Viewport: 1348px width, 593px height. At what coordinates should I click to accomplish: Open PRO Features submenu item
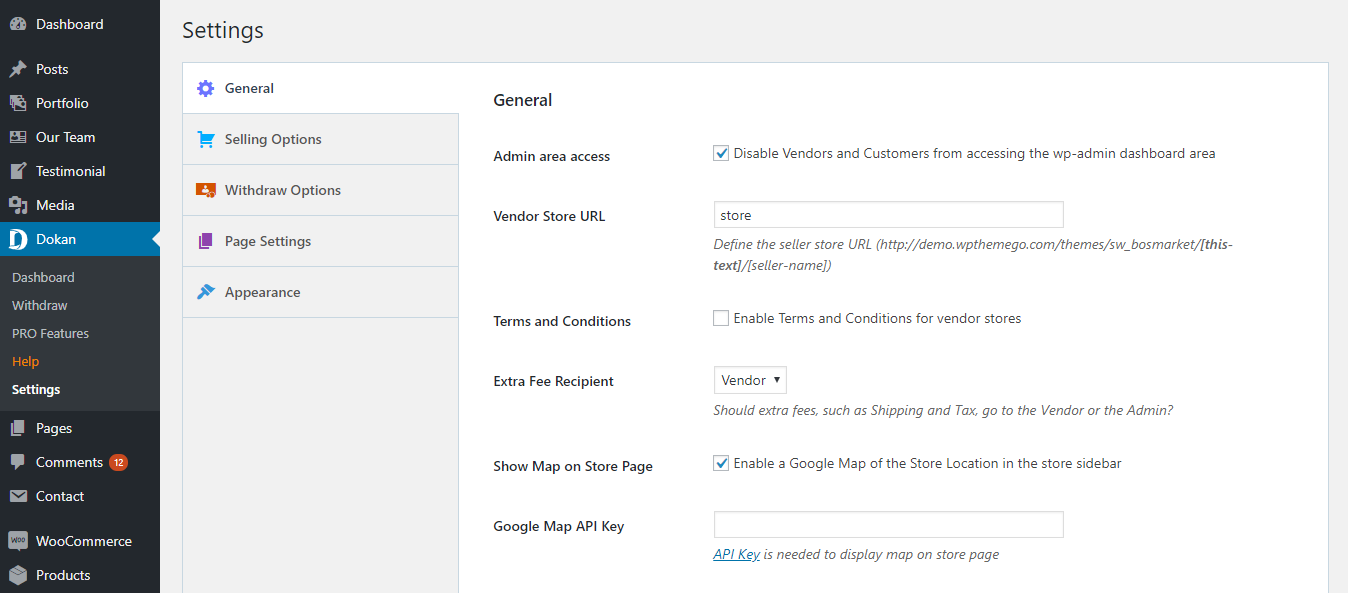50,333
